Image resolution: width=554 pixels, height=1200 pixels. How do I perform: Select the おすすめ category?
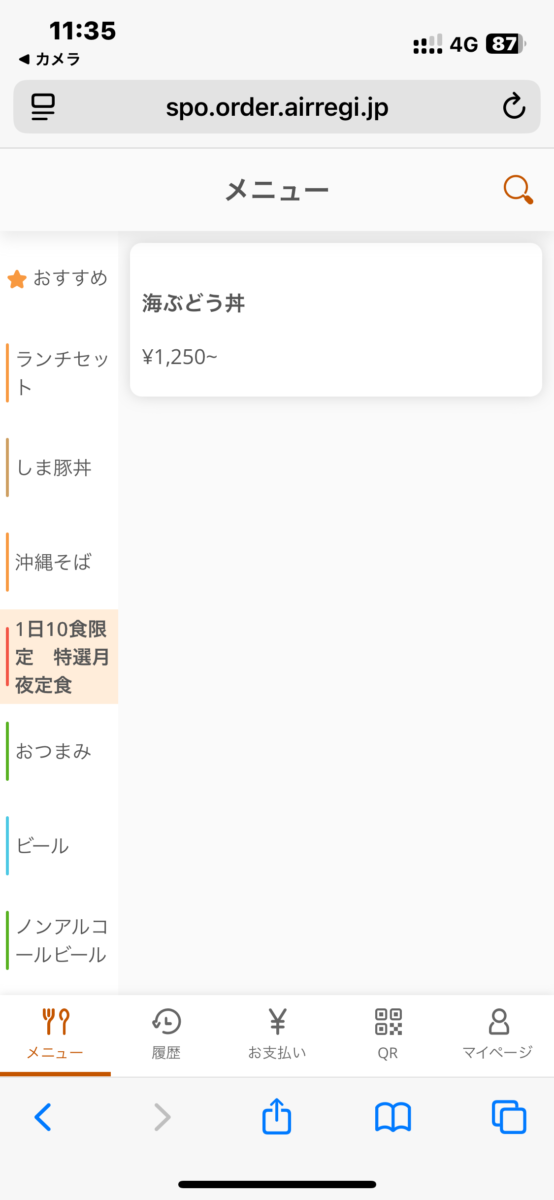point(59,279)
